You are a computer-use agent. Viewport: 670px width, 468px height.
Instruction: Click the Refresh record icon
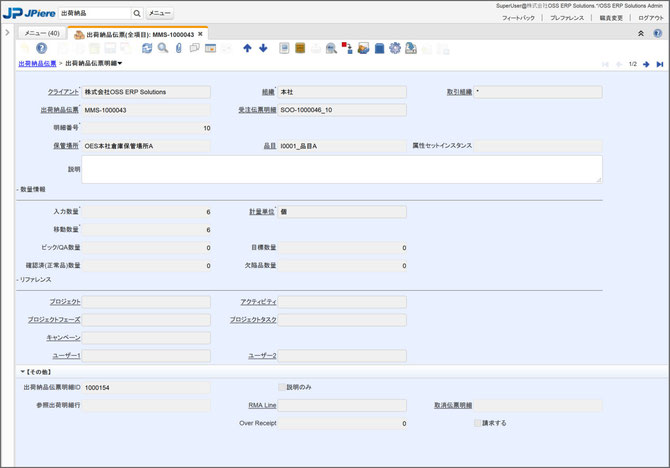147,48
